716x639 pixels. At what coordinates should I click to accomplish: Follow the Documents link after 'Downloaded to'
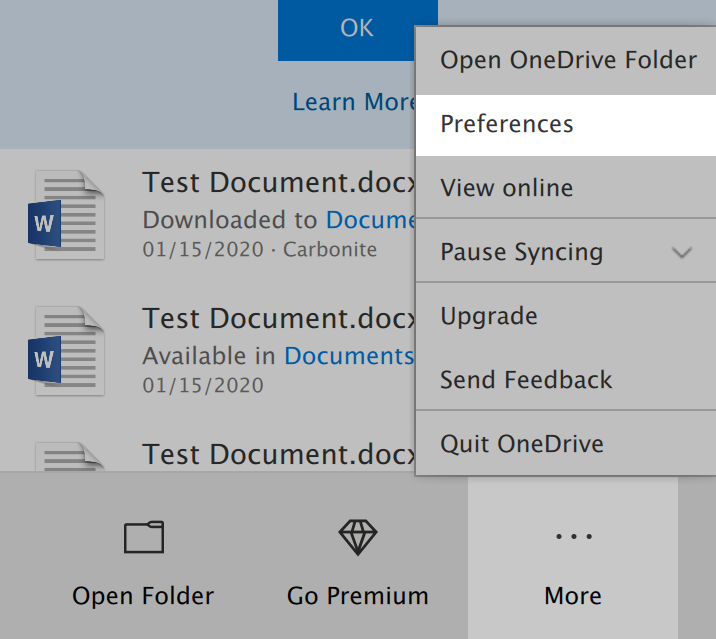tap(370, 220)
